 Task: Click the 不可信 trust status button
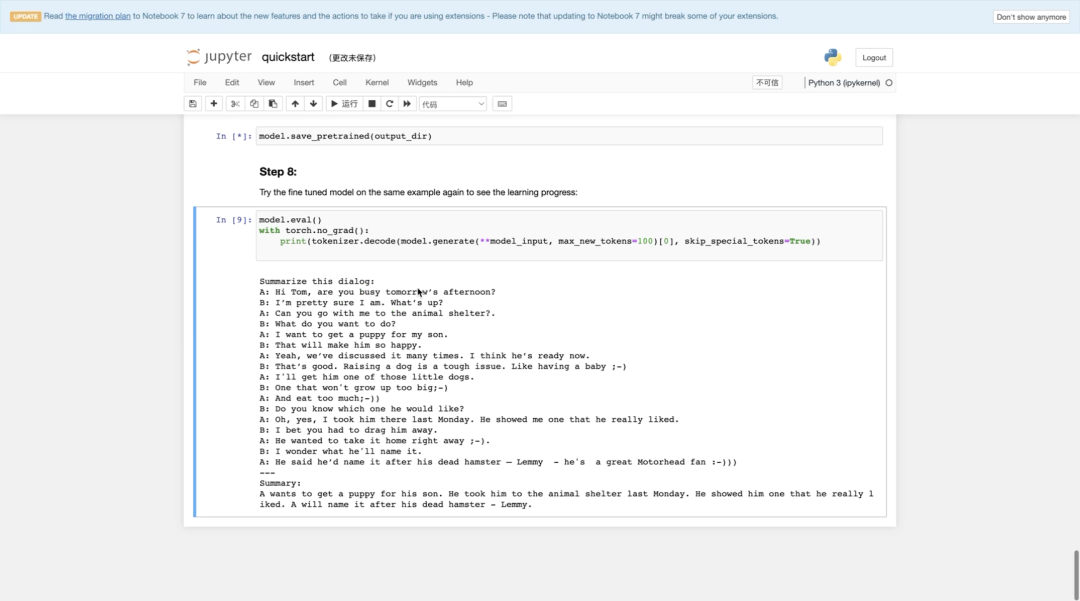767,83
